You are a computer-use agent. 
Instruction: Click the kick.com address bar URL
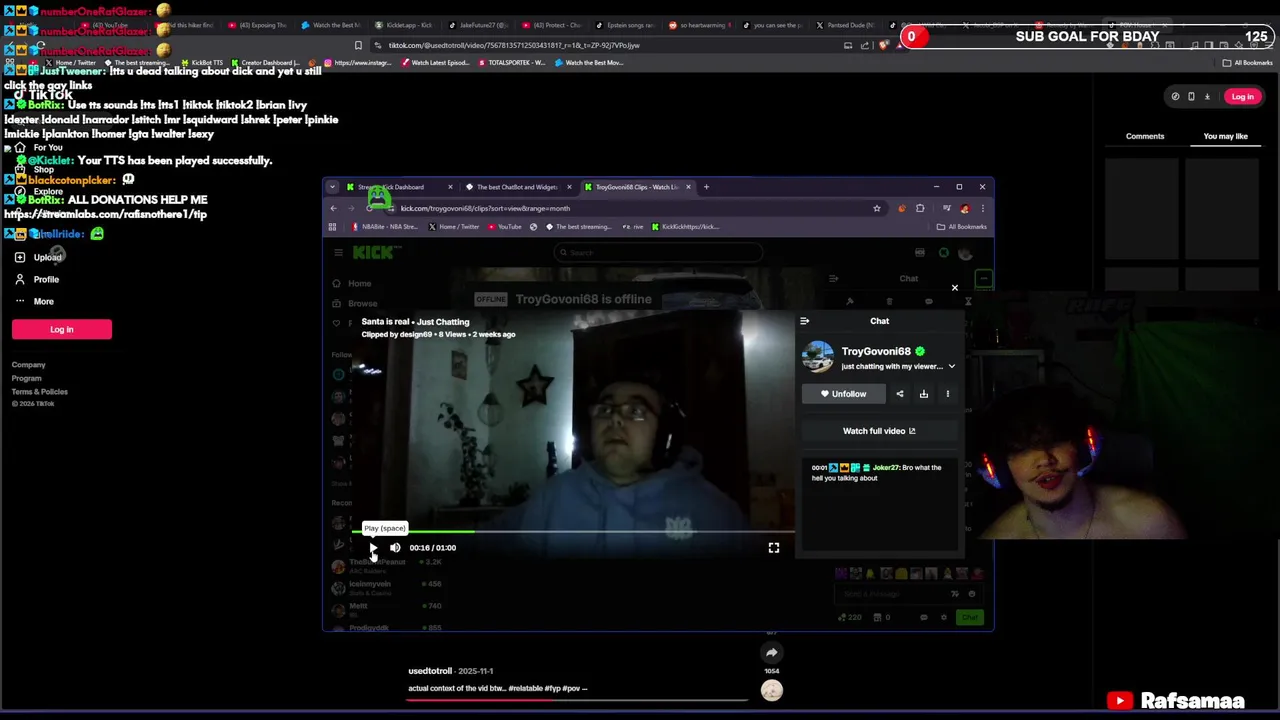point(485,208)
